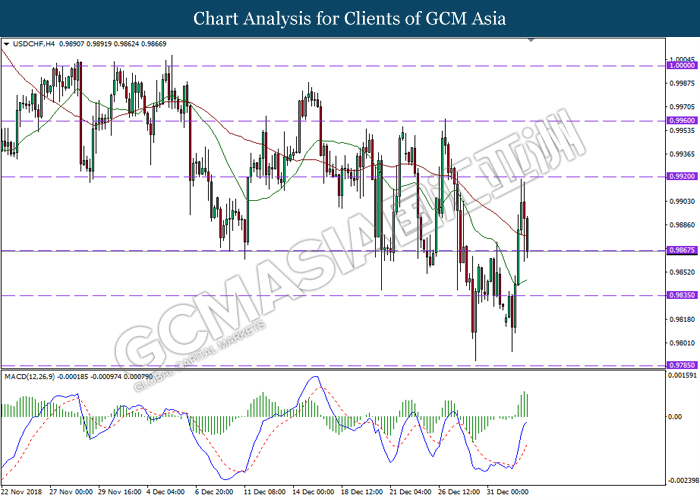Click the OHLC values 0.98907 0.98919 text
The width and height of the screenshot is (700, 500).
[85, 44]
